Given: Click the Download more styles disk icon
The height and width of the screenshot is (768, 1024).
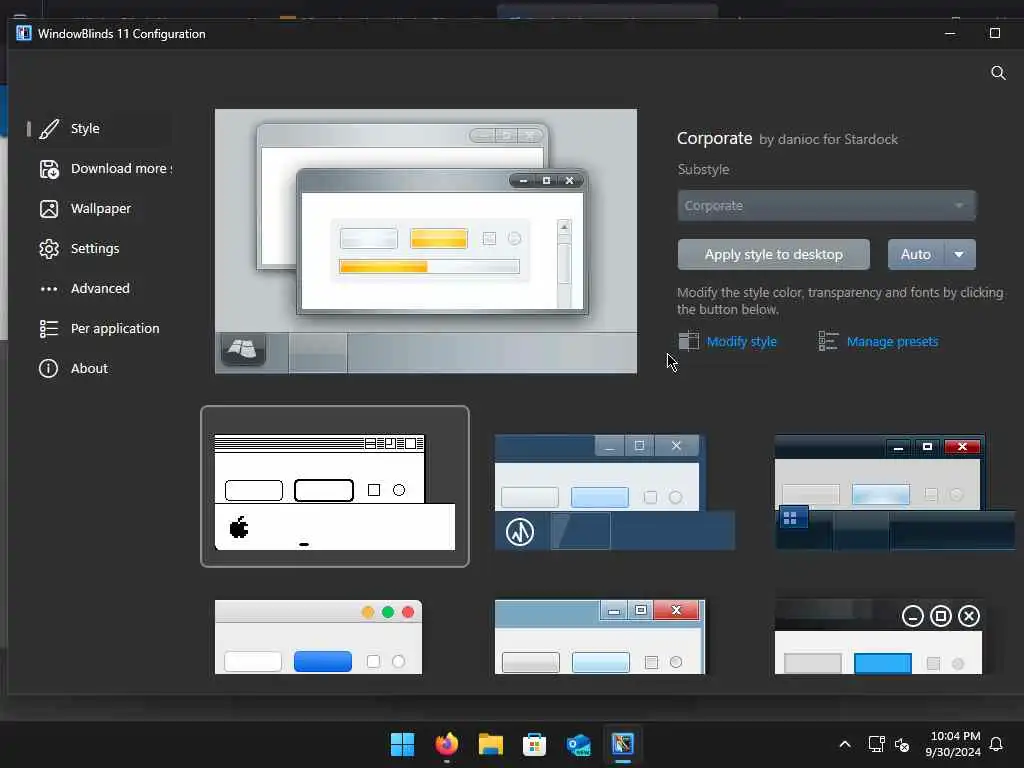Looking at the screenshot, I should [x=49, y=169].
